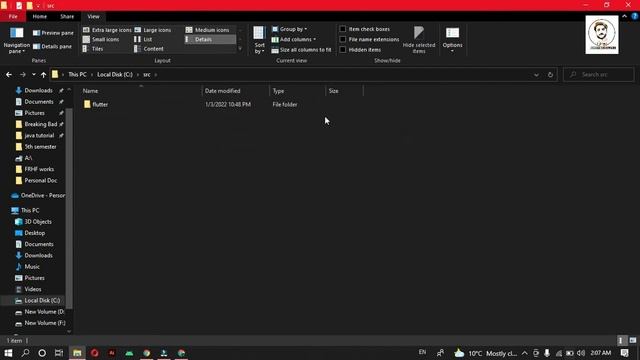The height and width of the screenshot is (360, 640).
Task: Enable Item check boxes
Action: coord(343,29)
